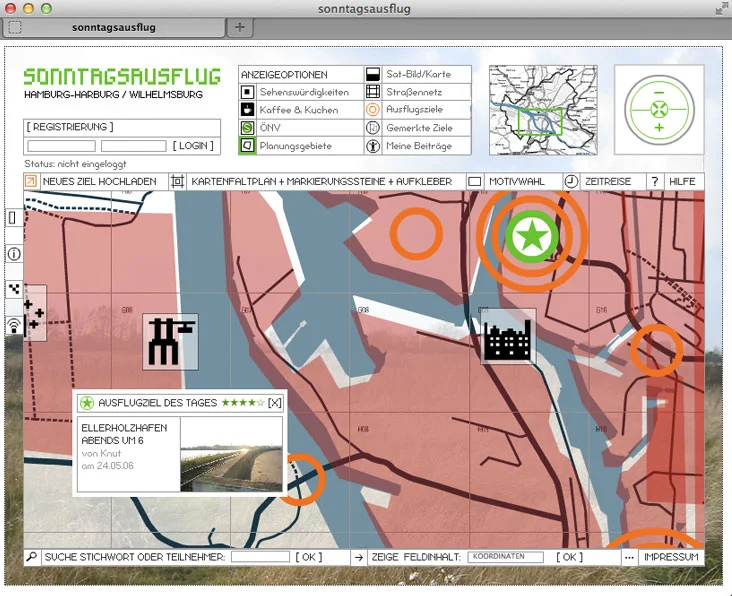This screenshot has width=732, height=596.
Task: Click OK next to the Koordinaten field
Action: tap(570, 557)
